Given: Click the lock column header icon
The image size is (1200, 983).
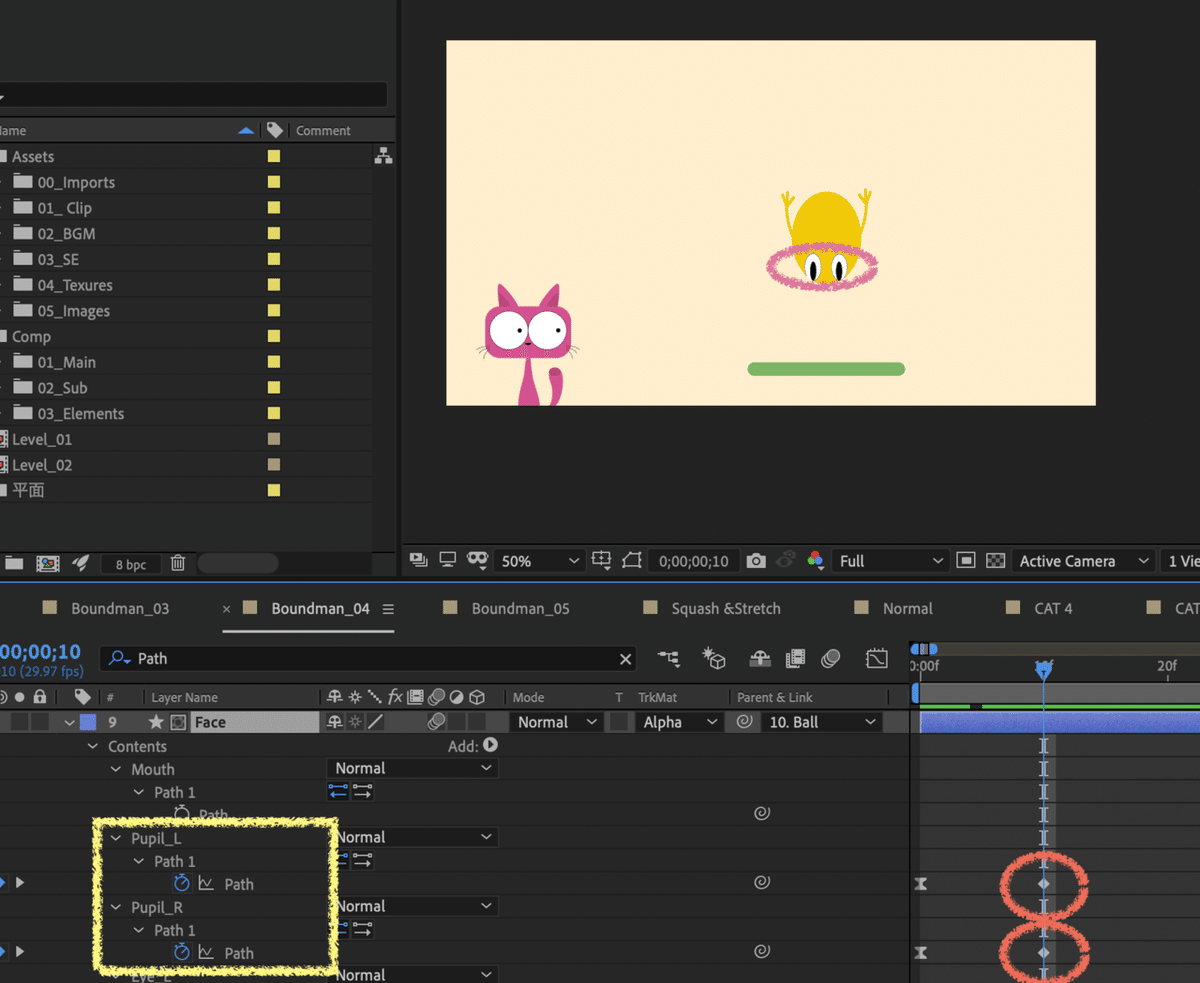Looking at the screenshot, I should coord(40,697).
